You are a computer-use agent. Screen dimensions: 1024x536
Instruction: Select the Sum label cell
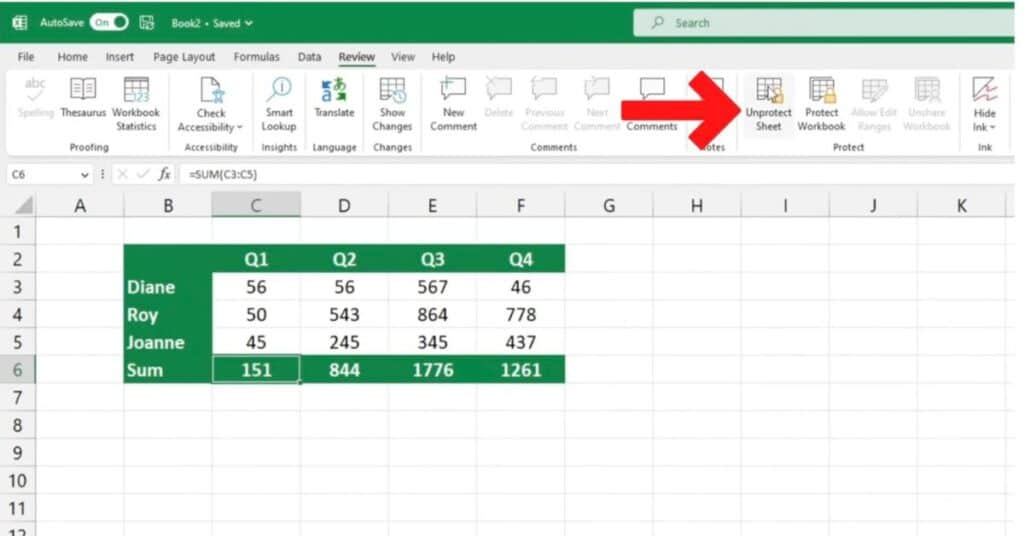pyautogui.click(x=168, y=370)
